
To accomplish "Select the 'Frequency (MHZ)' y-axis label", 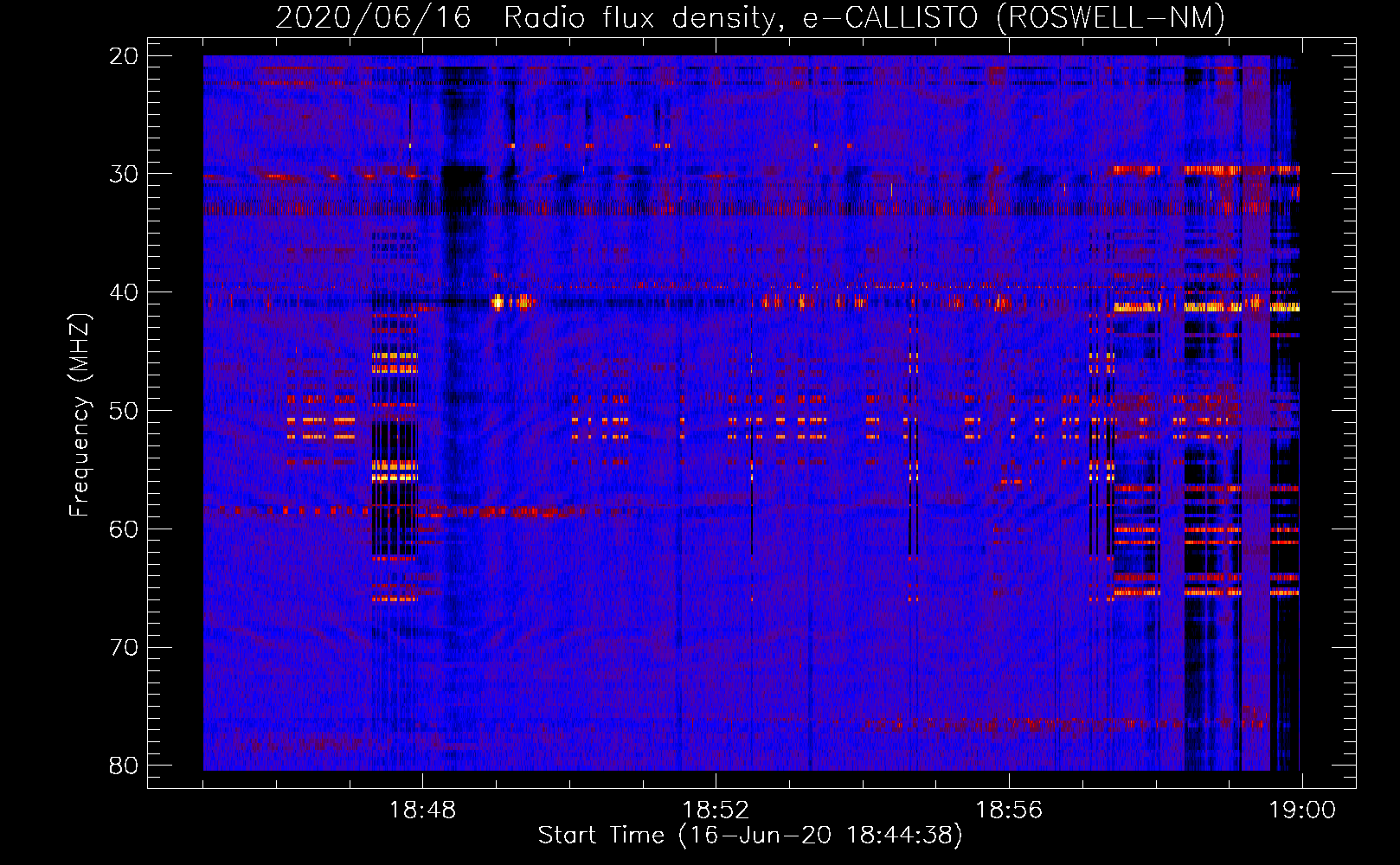I will coord(80,415).
